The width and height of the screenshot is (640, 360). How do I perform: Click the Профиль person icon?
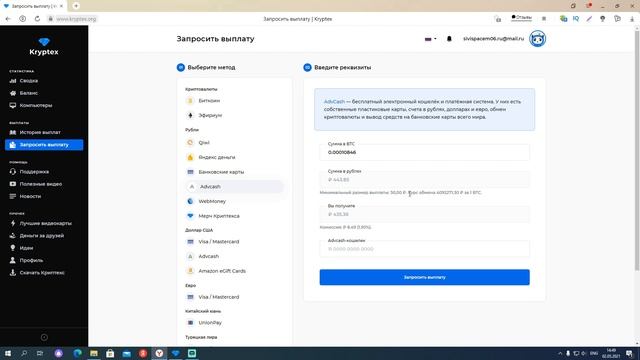click(13, 260)
